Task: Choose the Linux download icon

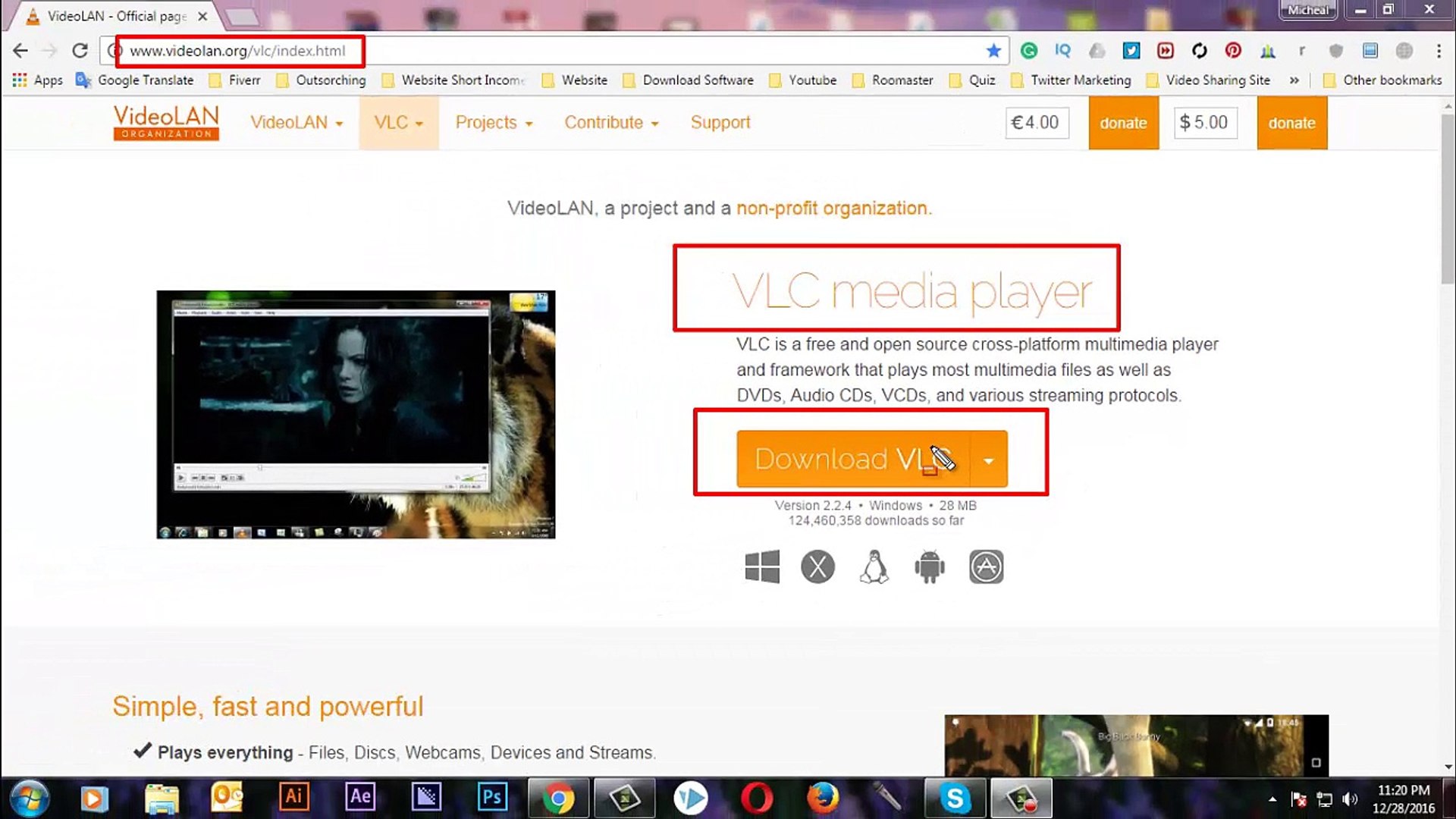Action: [874, 566]
